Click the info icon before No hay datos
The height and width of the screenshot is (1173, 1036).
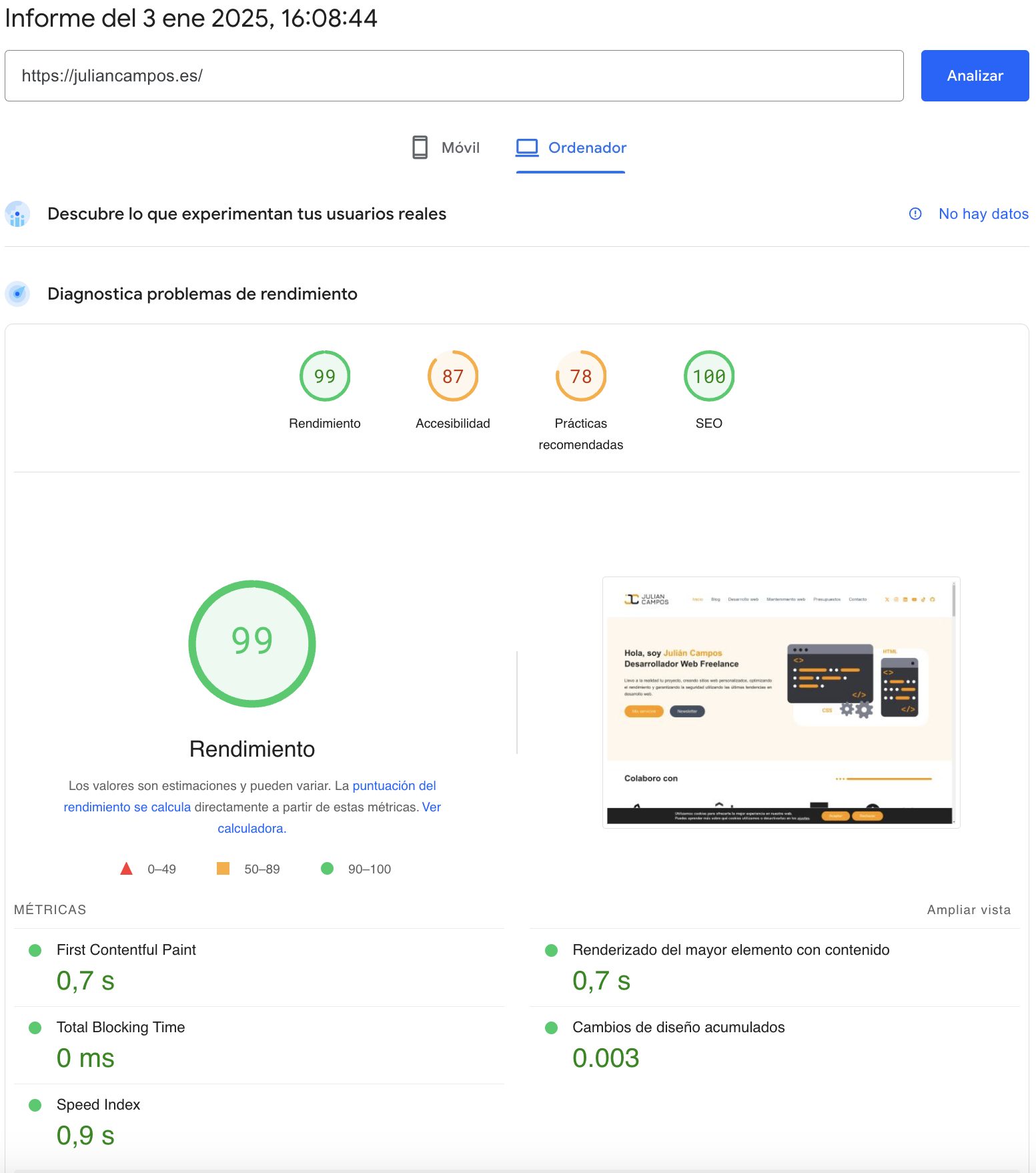click(915, 214)
